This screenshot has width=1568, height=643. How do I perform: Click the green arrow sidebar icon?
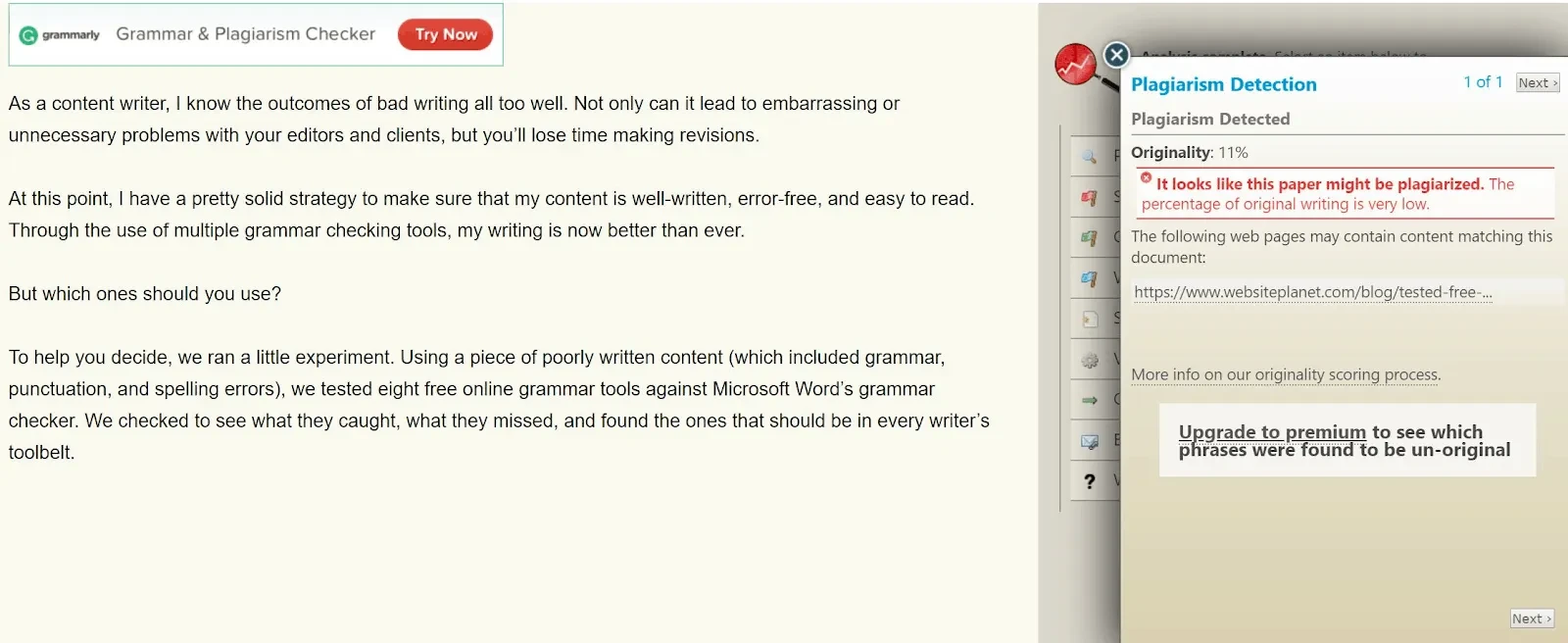[x=1089, y=400]
